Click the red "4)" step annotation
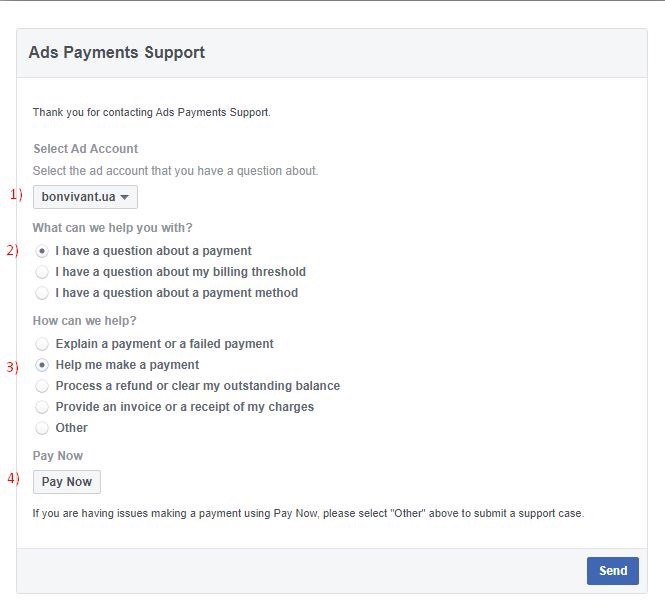 click(14, 478)
